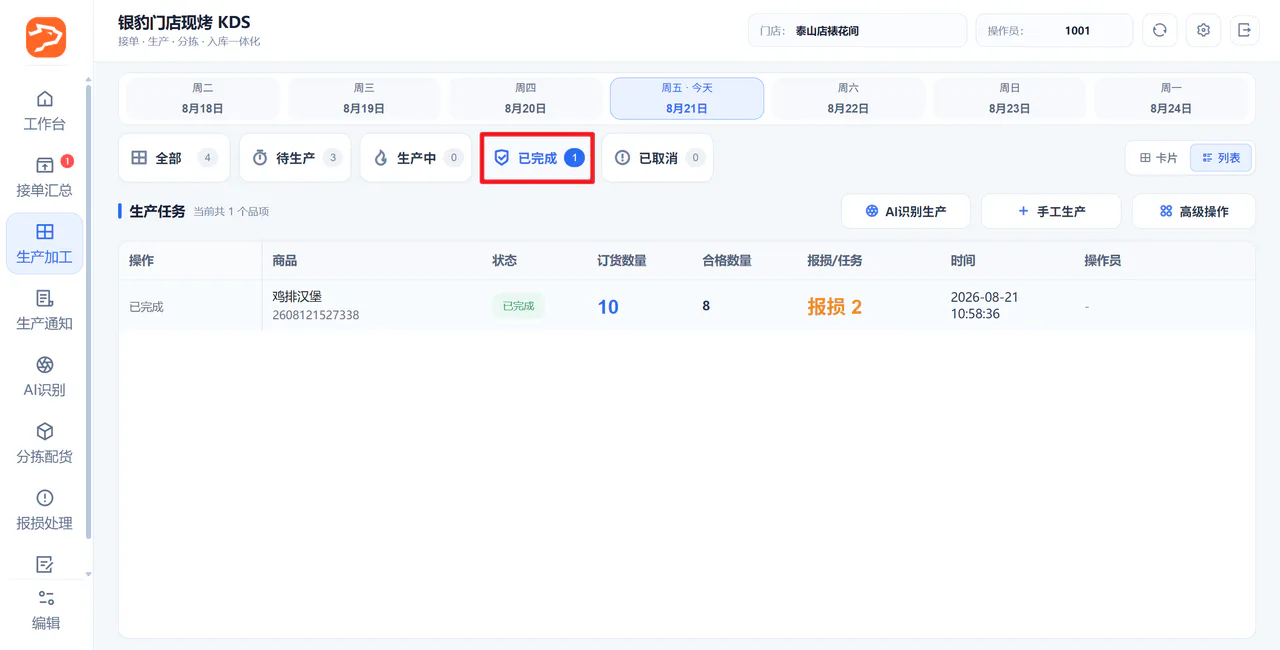Image resolution: width=1280 pixels, height=650 pixels.
Task: Filter by 待生产 status
Action: click(x=295, y=158)
